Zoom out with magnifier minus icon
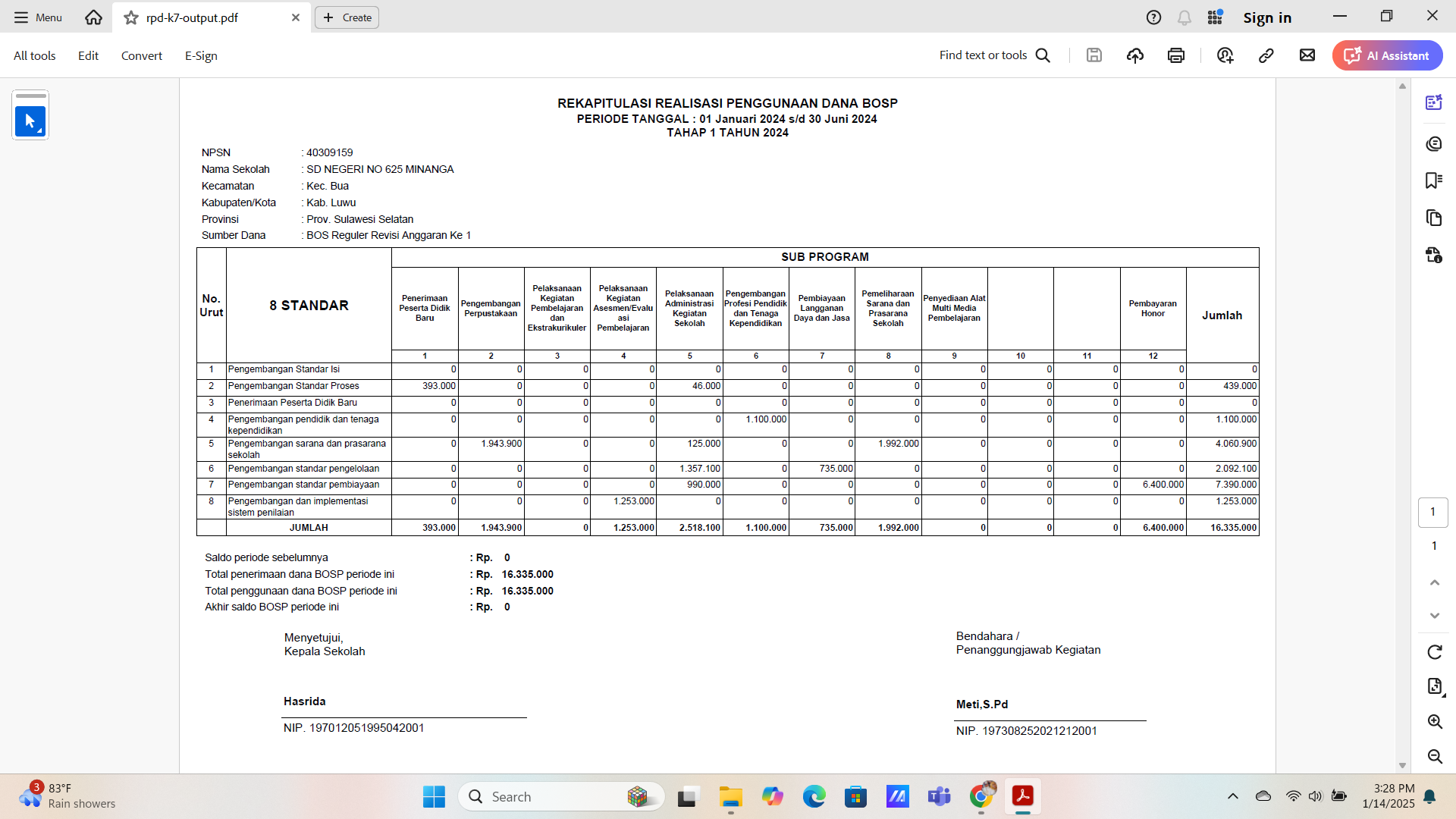Viewport: 1456px width, 819px height. pos(1434,756)
